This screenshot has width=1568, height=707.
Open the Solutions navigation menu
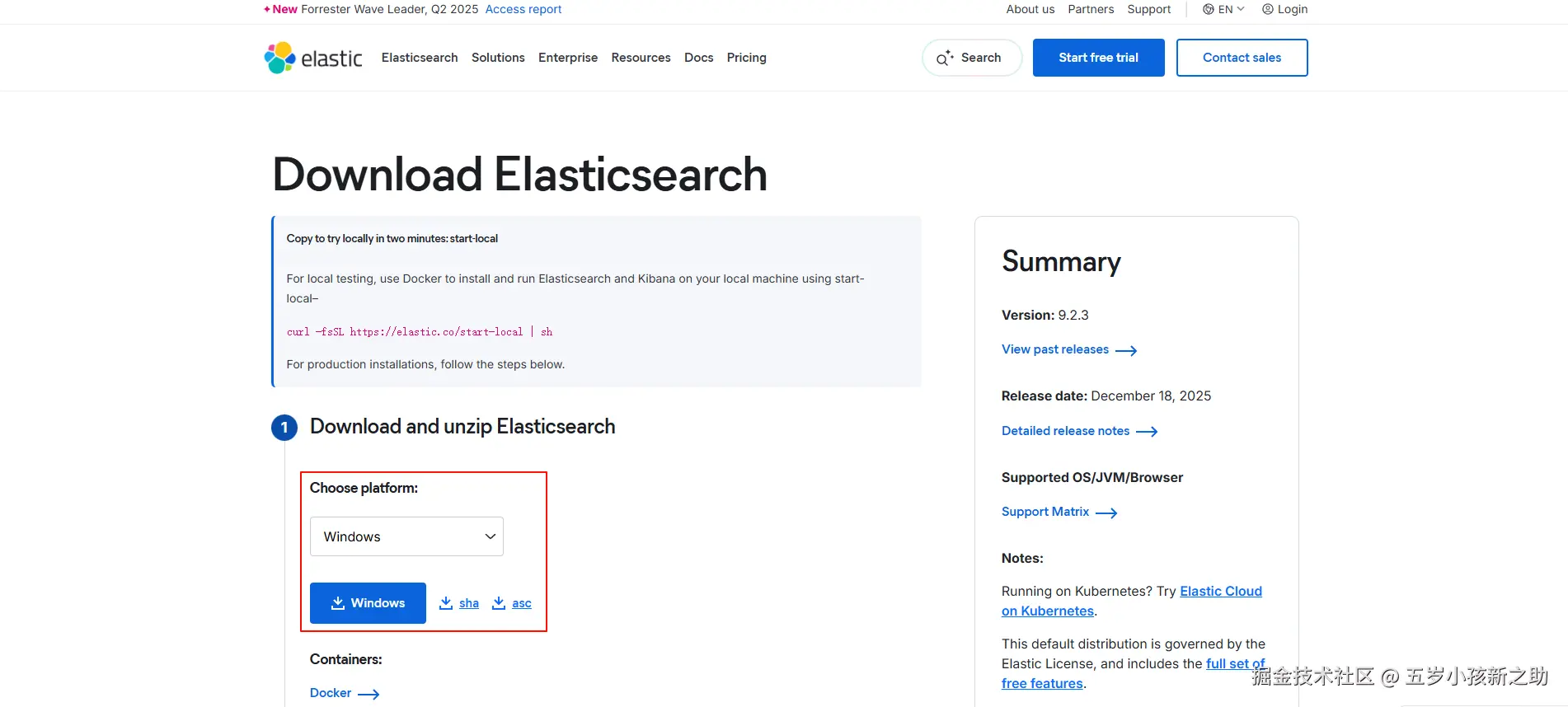click(498, 58)
